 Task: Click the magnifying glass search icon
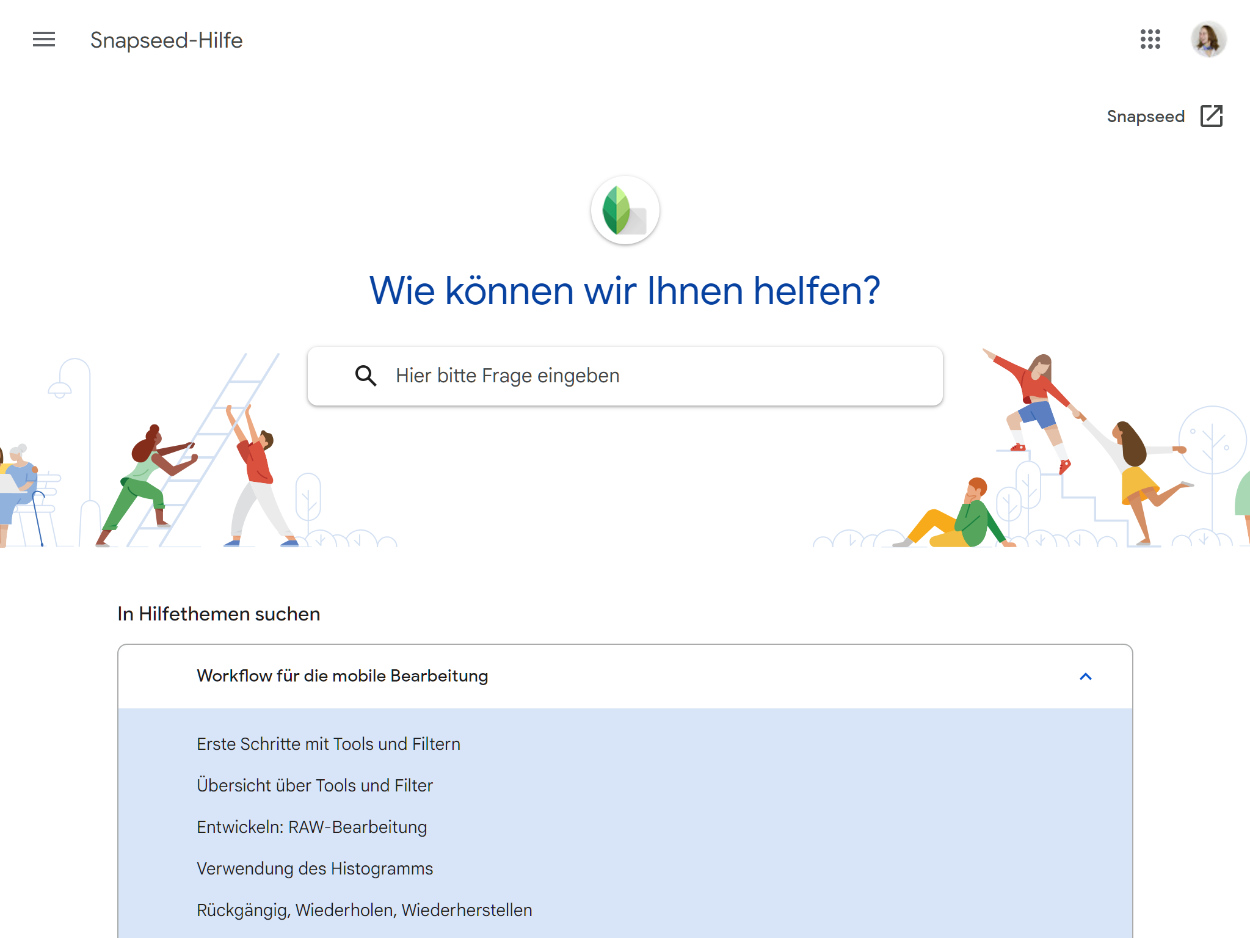(366, 376)
